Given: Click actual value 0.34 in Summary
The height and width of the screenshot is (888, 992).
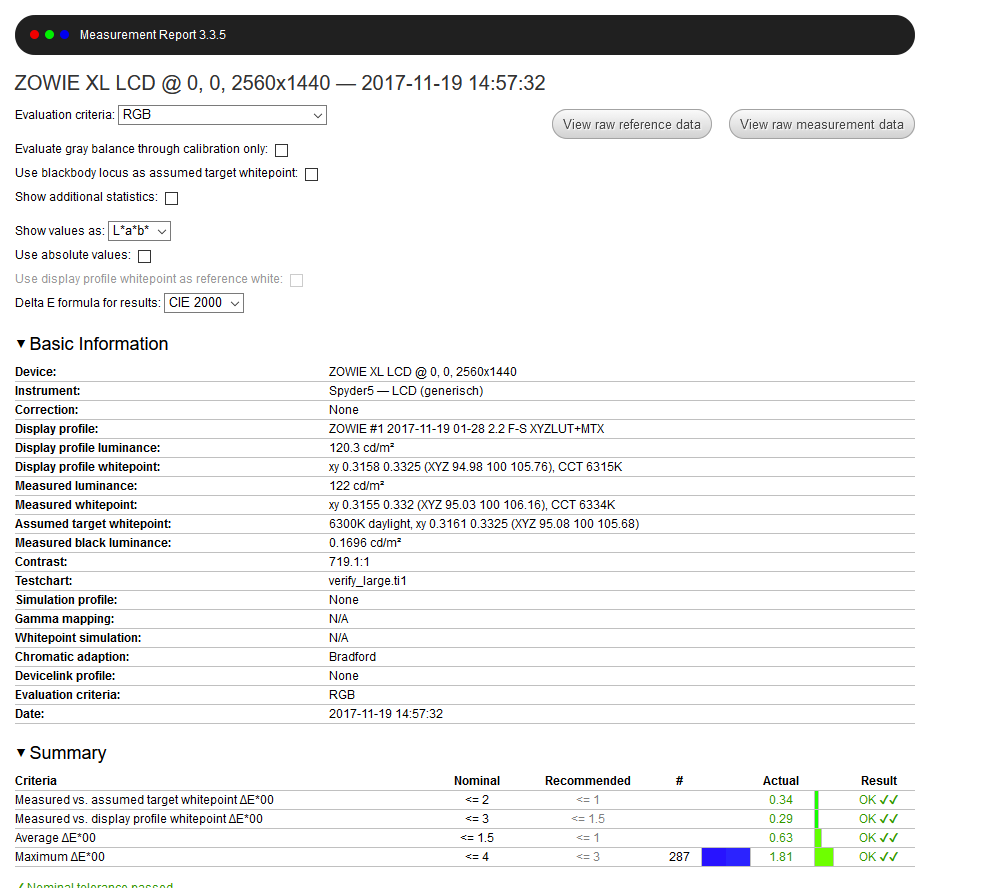Looking at the screenshot, I should point(781,799).
